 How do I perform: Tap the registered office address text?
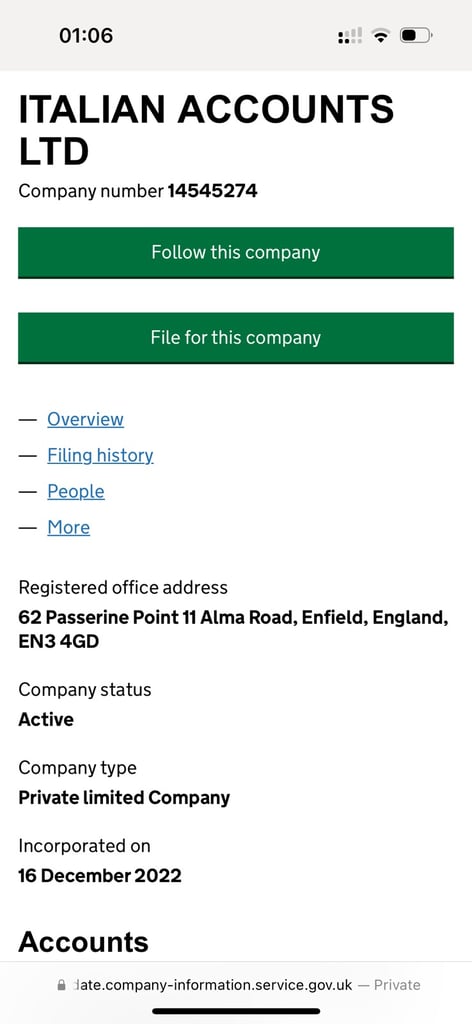click(234, 630)
